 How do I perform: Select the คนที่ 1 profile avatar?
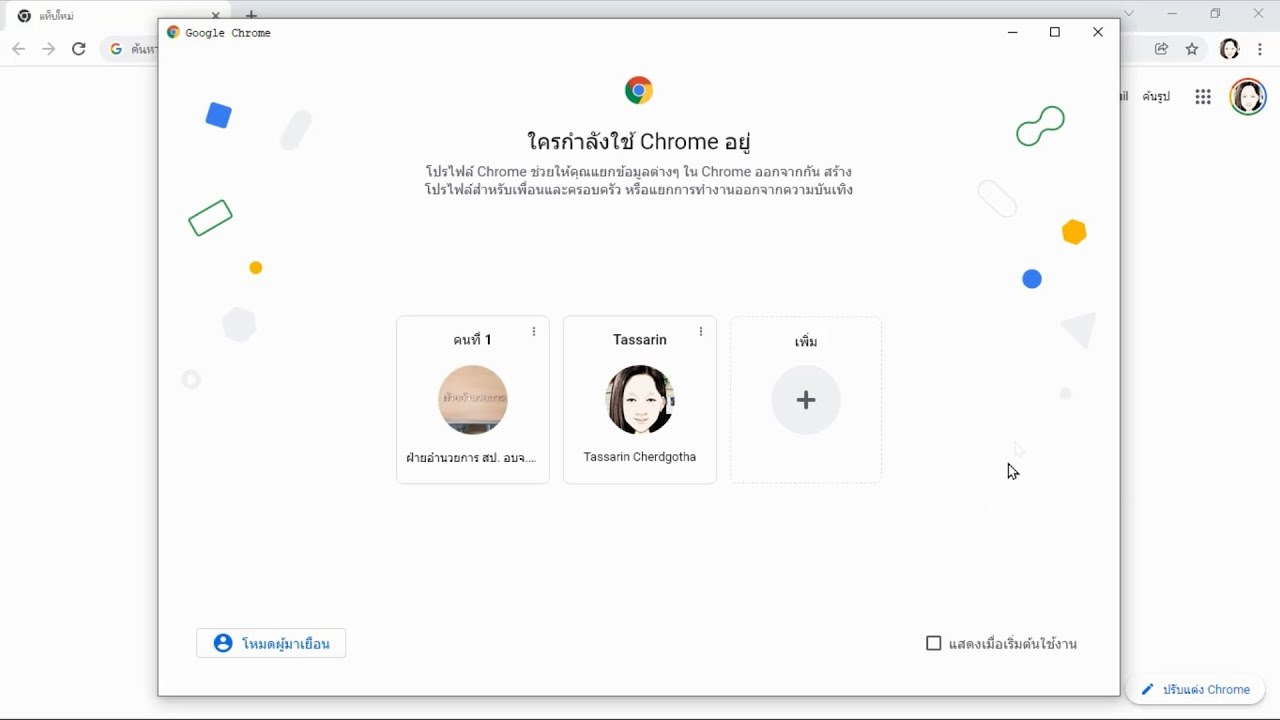point(473,400)
